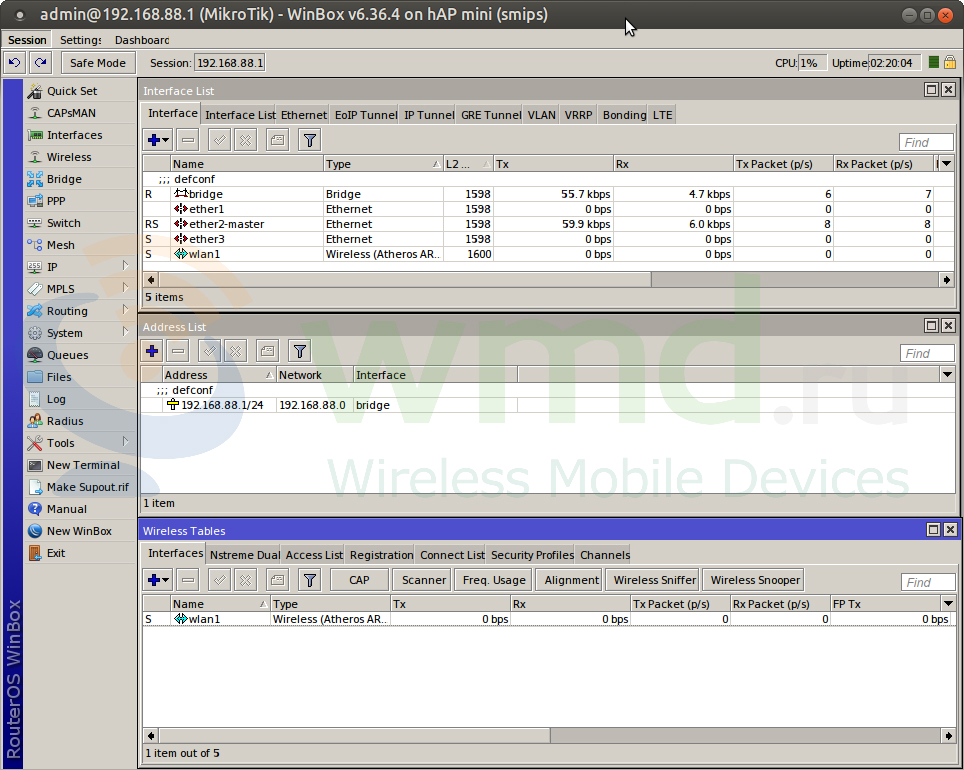This screenshot has height=770, width=964.
Task: Expand the System submenu in sidebar
Action: (x=125, y=332)
